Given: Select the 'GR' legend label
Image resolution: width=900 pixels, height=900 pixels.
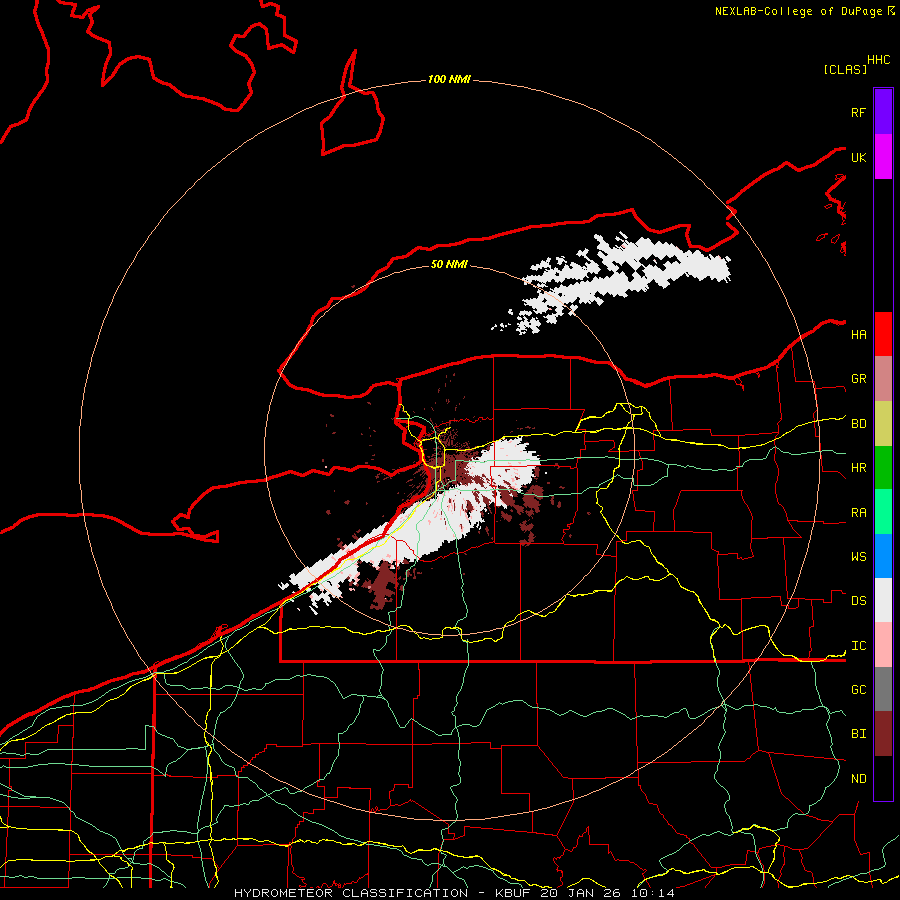Looking at the screenshot, I should [x=858, y=379].
